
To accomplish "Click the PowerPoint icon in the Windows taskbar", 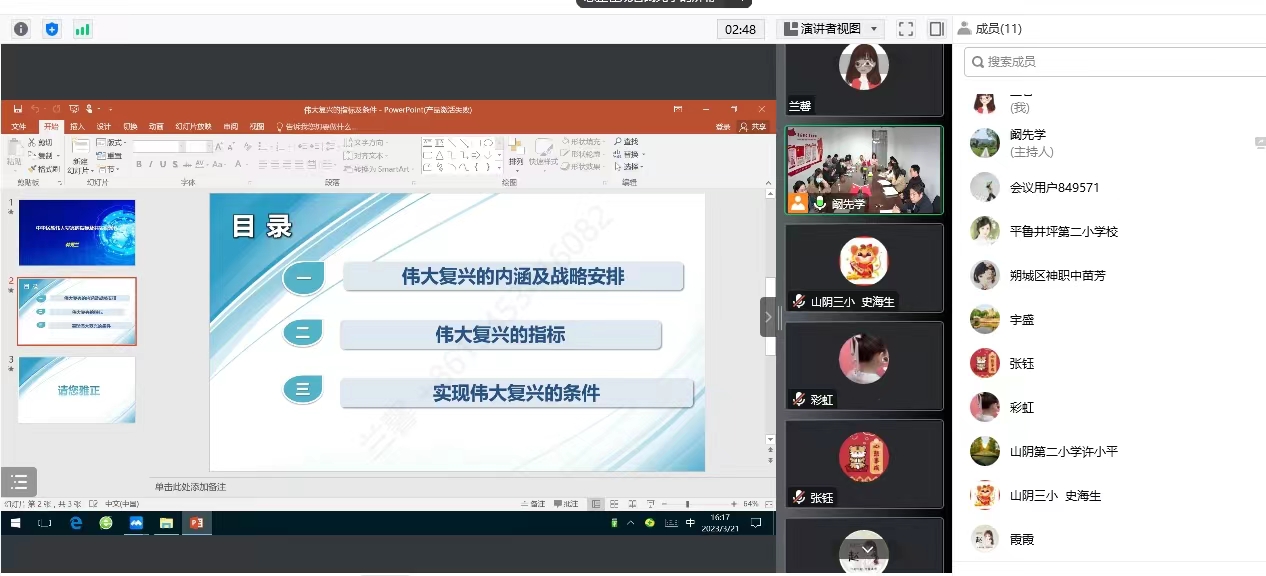I will pyautogui.click(x=196, y=523).
